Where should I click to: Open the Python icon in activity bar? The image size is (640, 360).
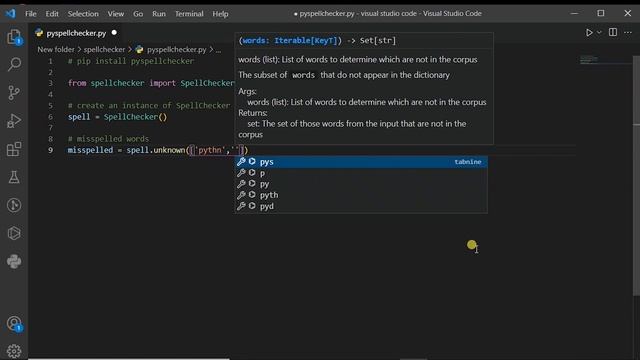tap(14, 262)
